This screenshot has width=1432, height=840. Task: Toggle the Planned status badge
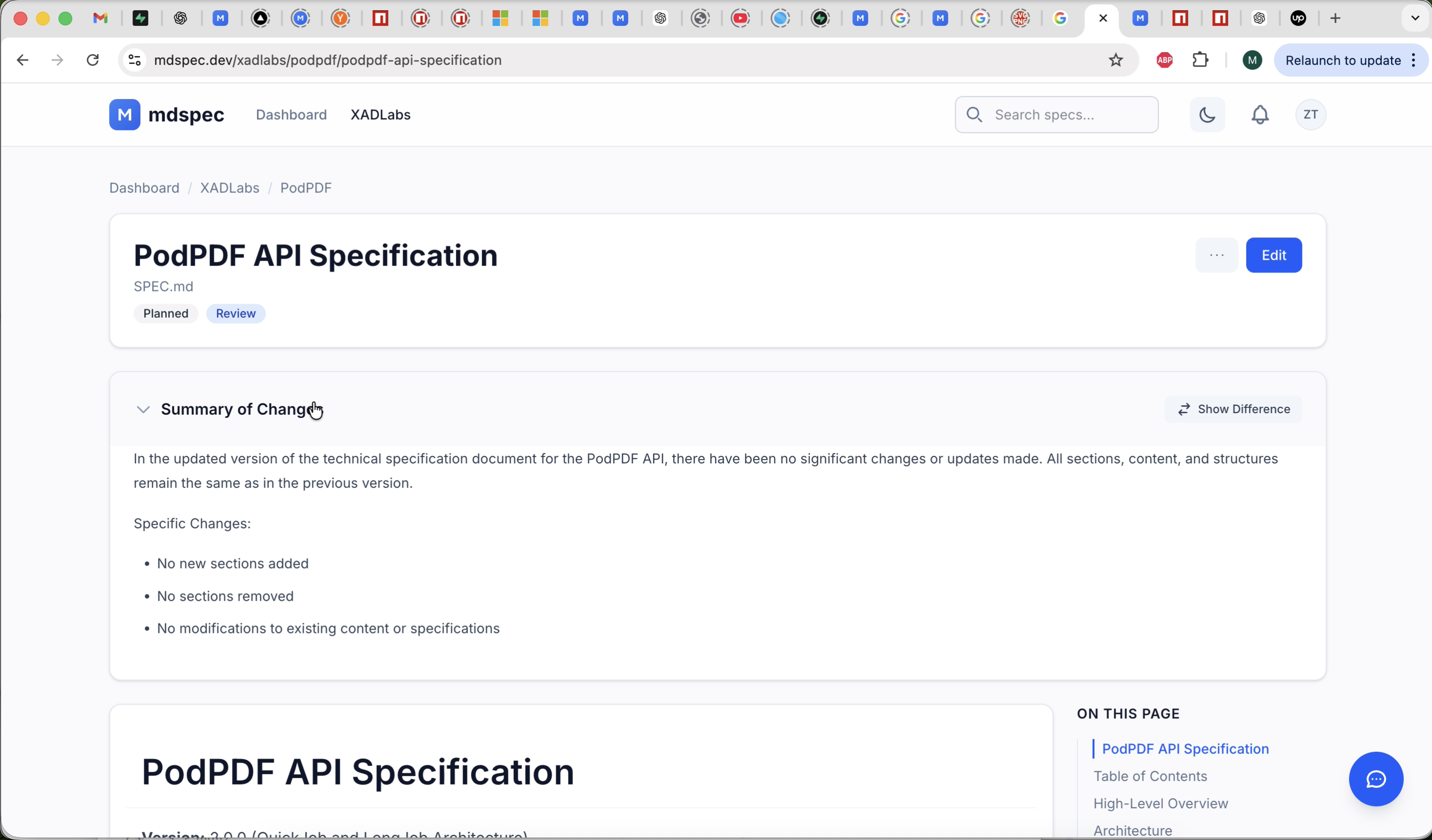165,313
